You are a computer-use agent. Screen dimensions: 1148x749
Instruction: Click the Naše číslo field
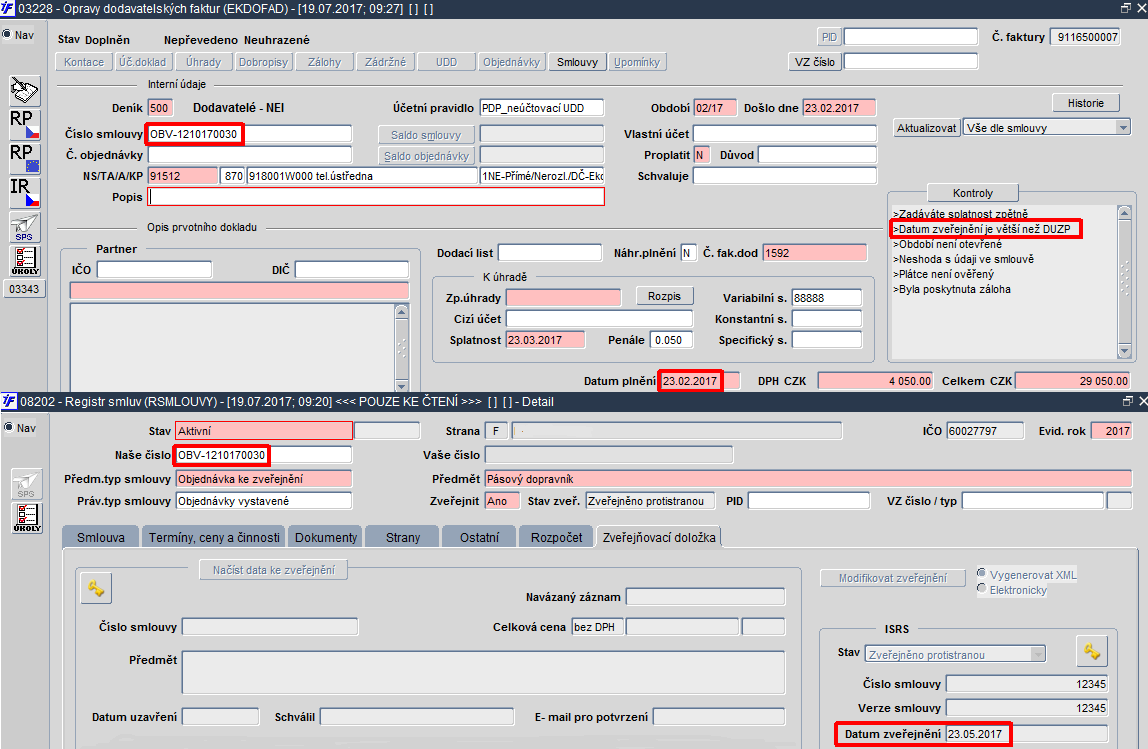click(264, 455)
